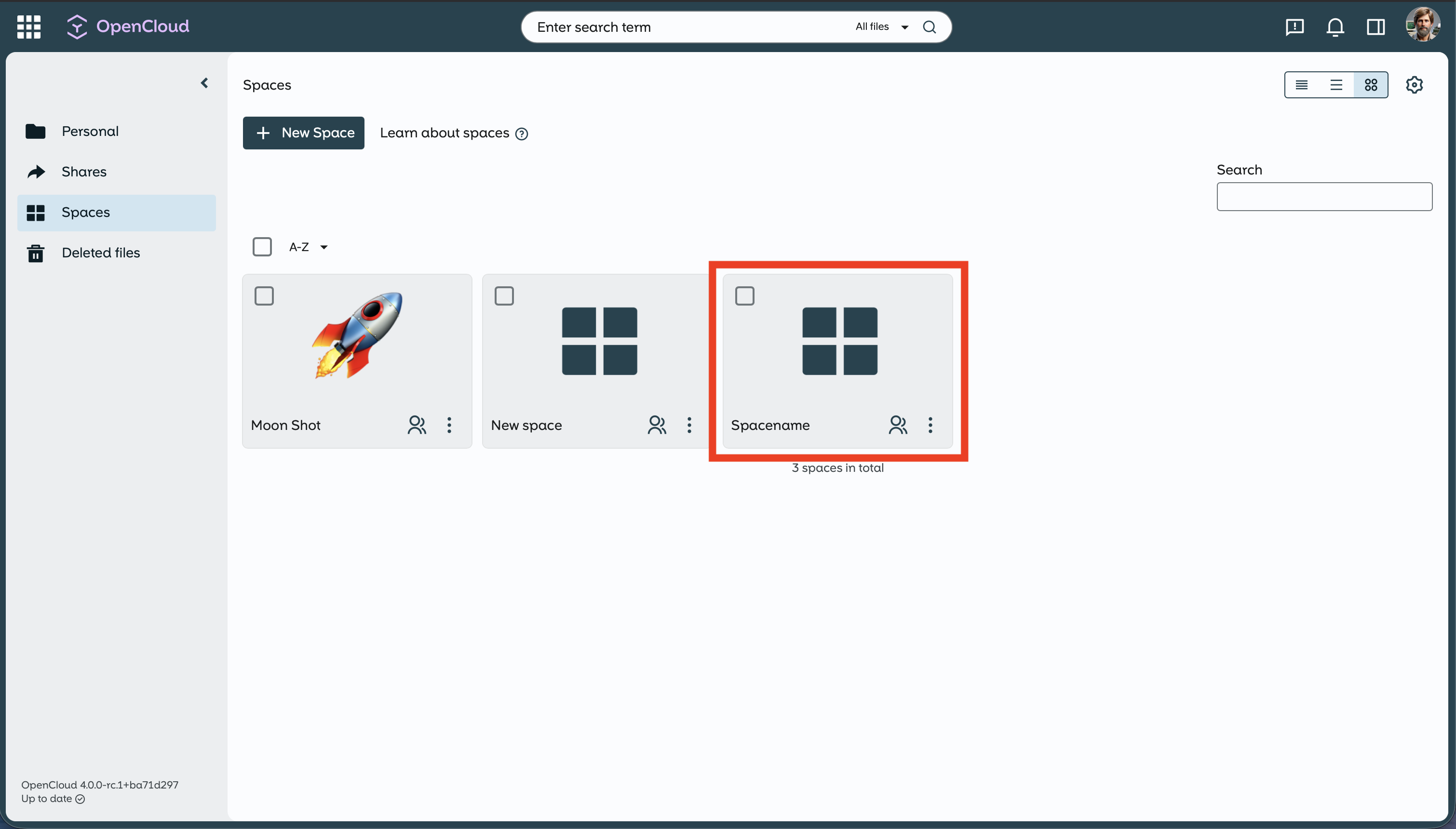The image size is (1456, 829).
Task: Open the application switcher grid icon
Action: tap(28, 27)
